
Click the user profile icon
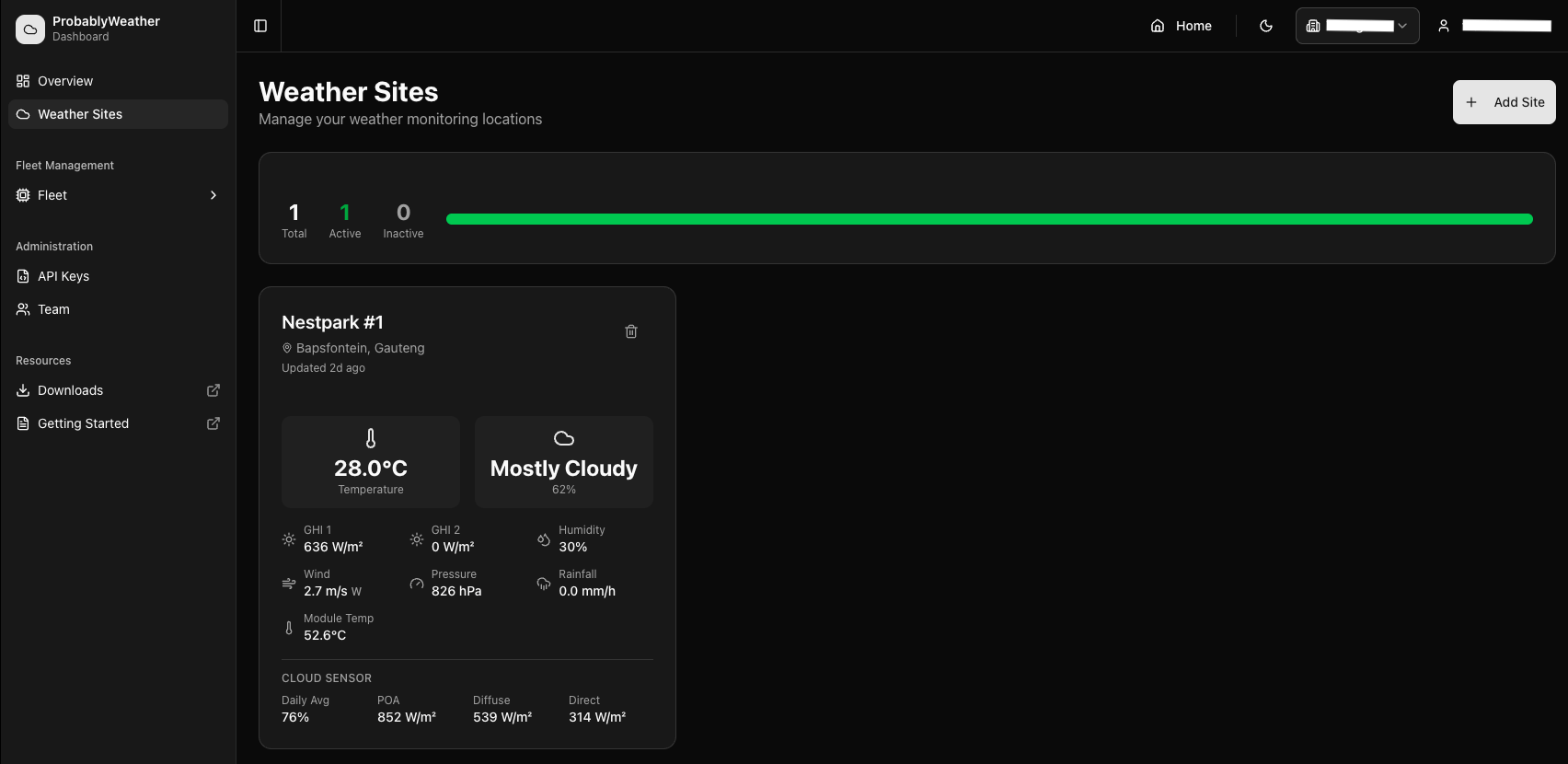pyautogui.click(x=1444, y=26)
